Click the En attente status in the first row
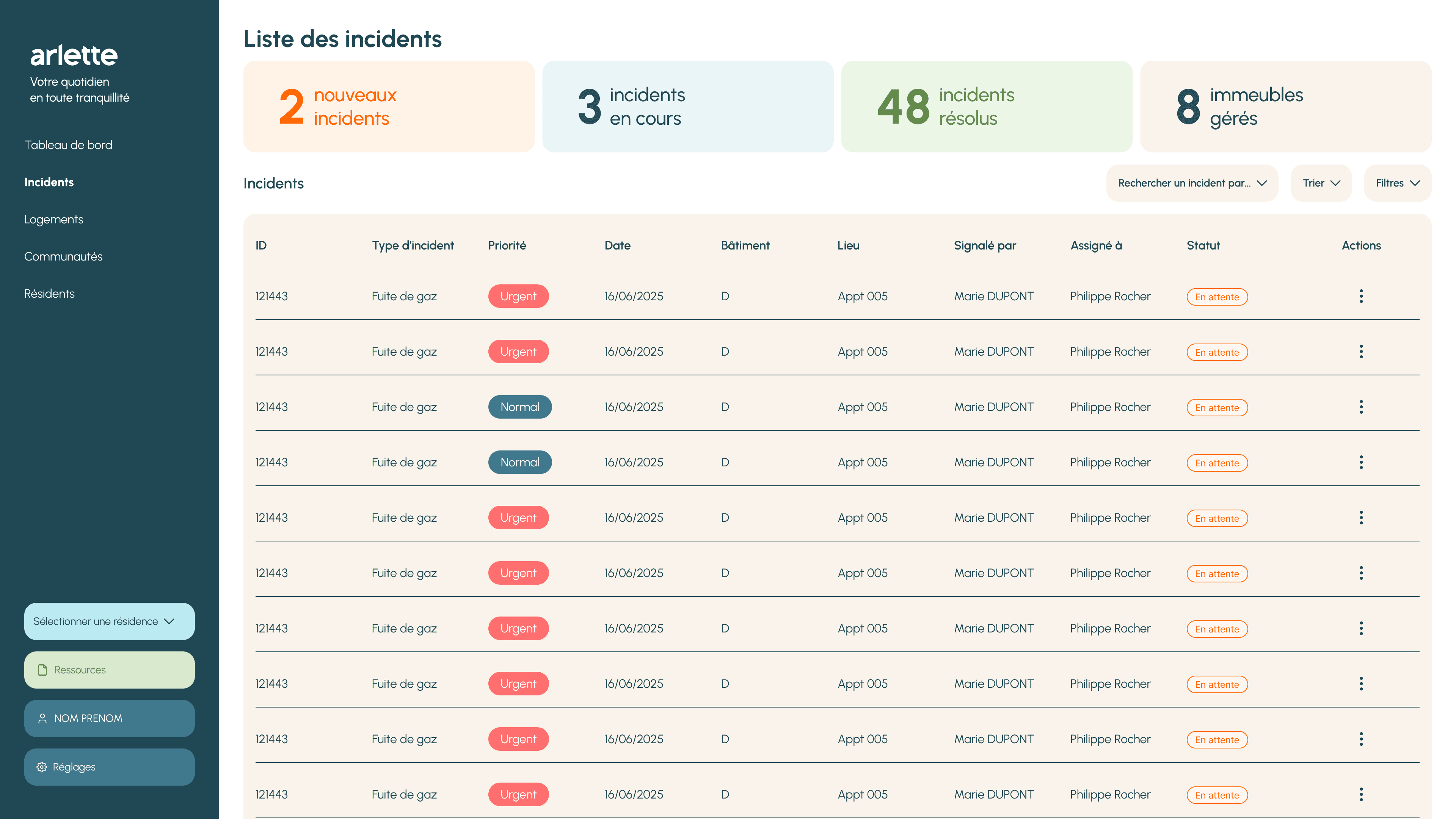Screen dimensions: 1456x819 click(x=1217, y=297)
